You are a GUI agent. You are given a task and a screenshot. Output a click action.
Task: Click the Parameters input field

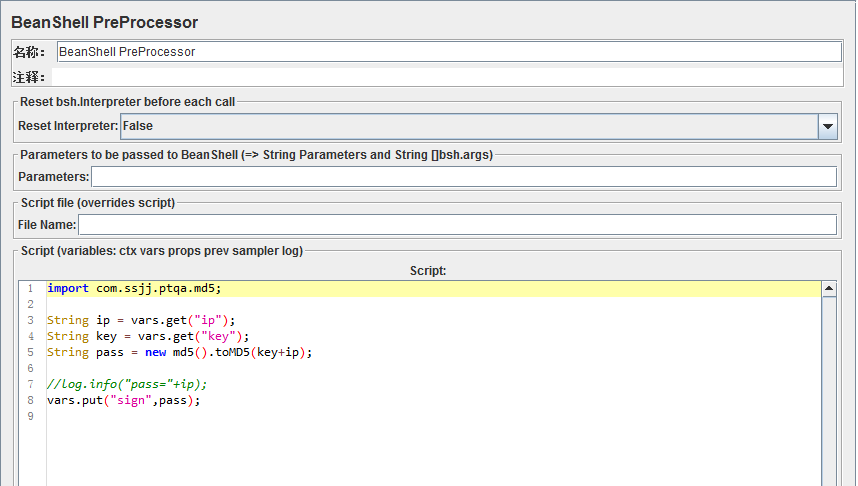[464, 177]
